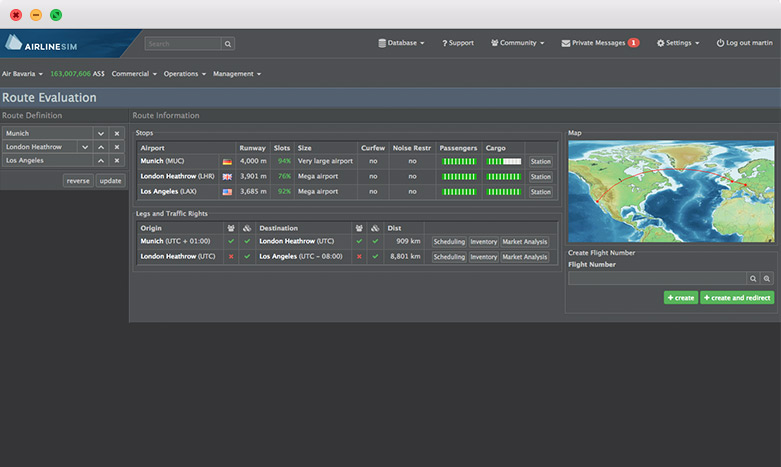This screenshot has height=467, width=781.
Task: Click the German flag for Munich
Action: click(x=227, y=162)
